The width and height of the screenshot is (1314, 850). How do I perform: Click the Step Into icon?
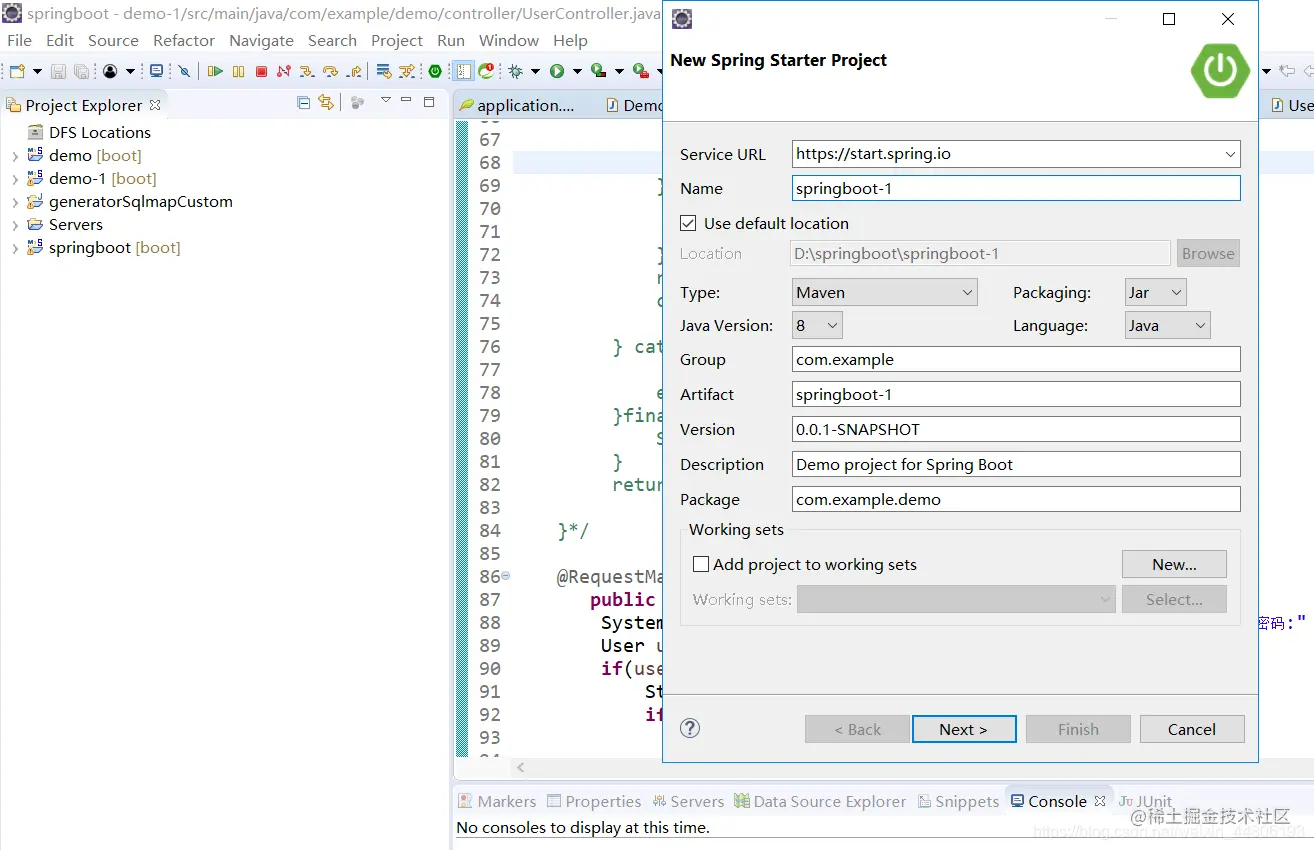point(307,71)
